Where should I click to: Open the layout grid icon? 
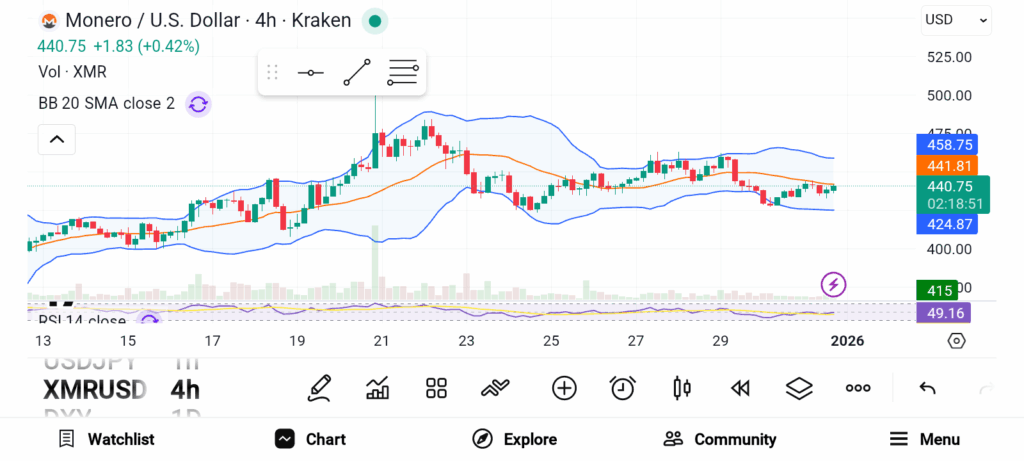click(x=436, y=388)
